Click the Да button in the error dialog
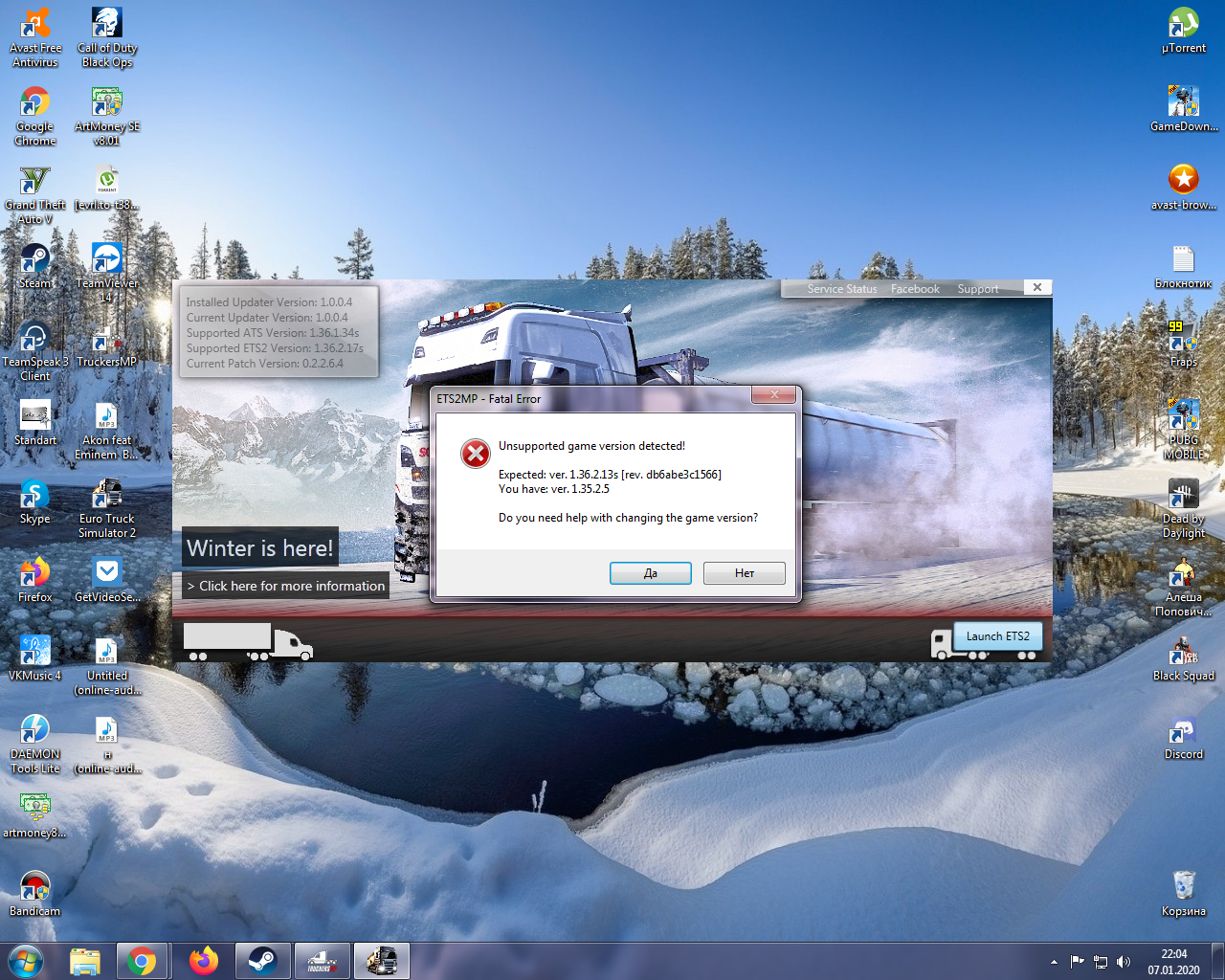The height and width of the screenshot is (980, 1225). click(651, 573)
